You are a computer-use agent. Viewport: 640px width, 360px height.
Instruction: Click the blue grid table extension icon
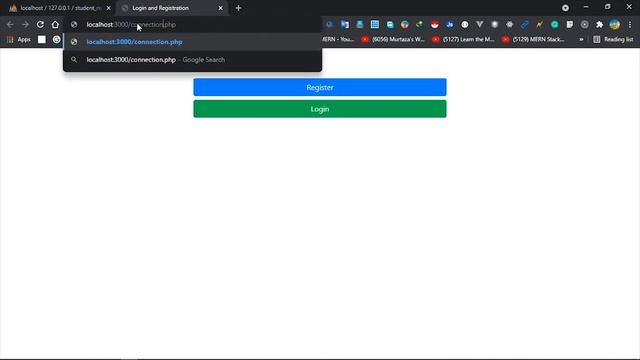pos(375,24)
